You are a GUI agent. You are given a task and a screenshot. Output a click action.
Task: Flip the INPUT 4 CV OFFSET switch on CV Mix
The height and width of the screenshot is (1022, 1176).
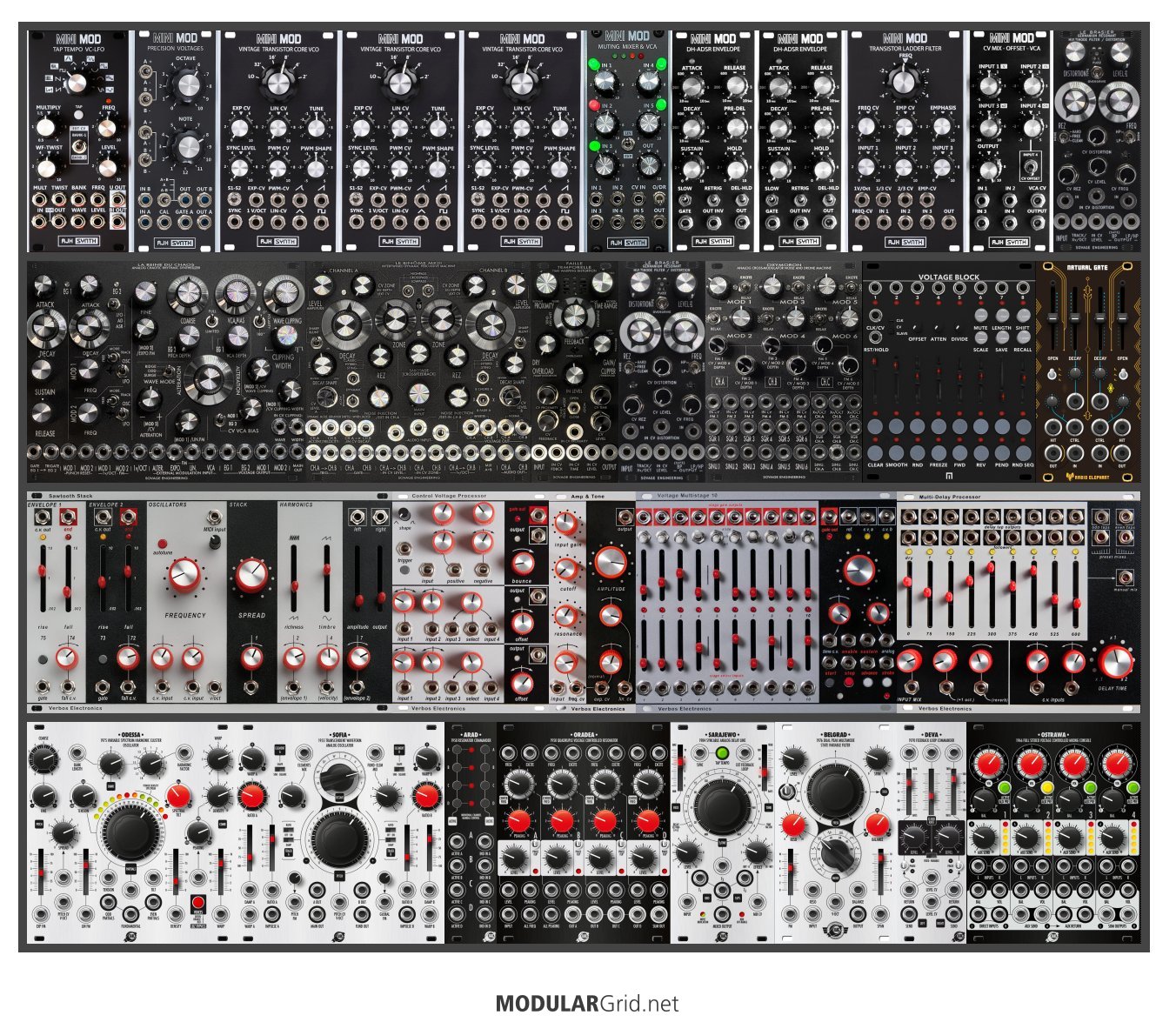[x=1031, y=165]
